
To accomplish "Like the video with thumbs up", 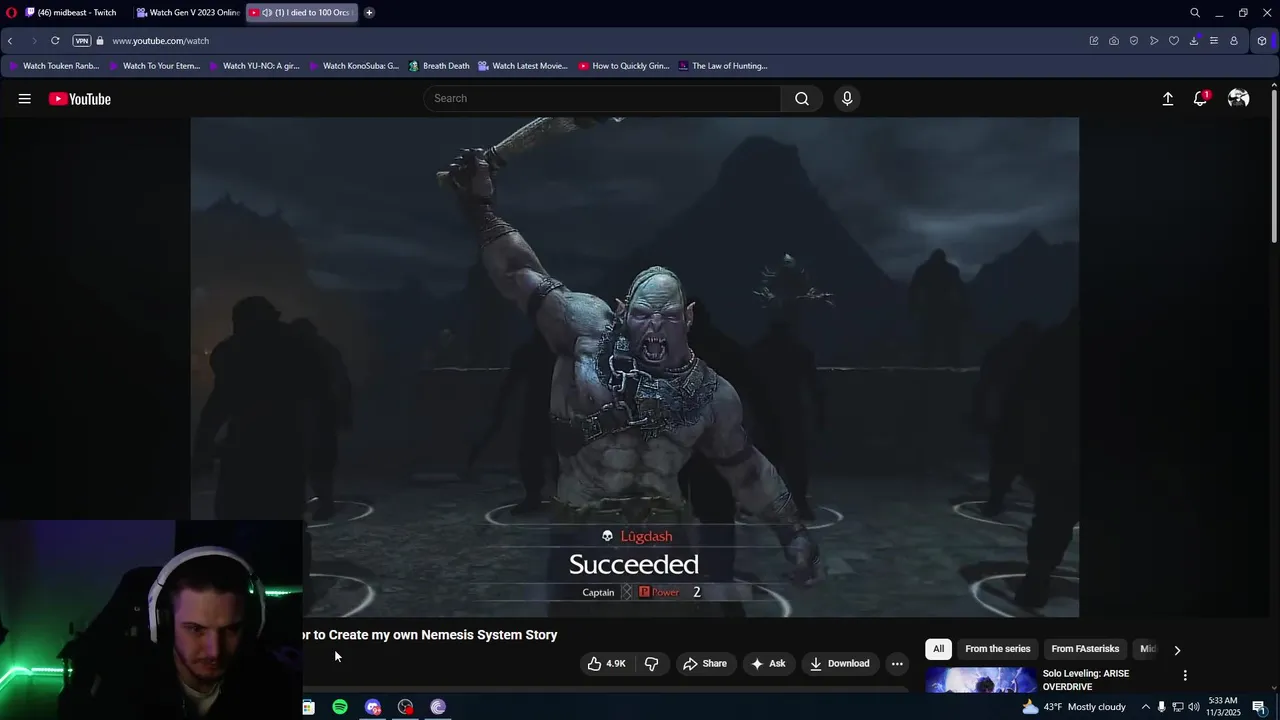I will [x=607, y=664].
